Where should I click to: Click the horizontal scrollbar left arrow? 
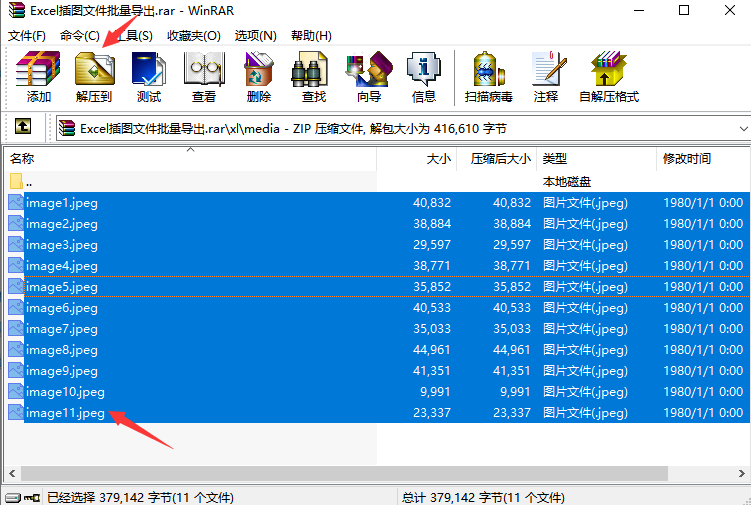[x=12, y=473]
